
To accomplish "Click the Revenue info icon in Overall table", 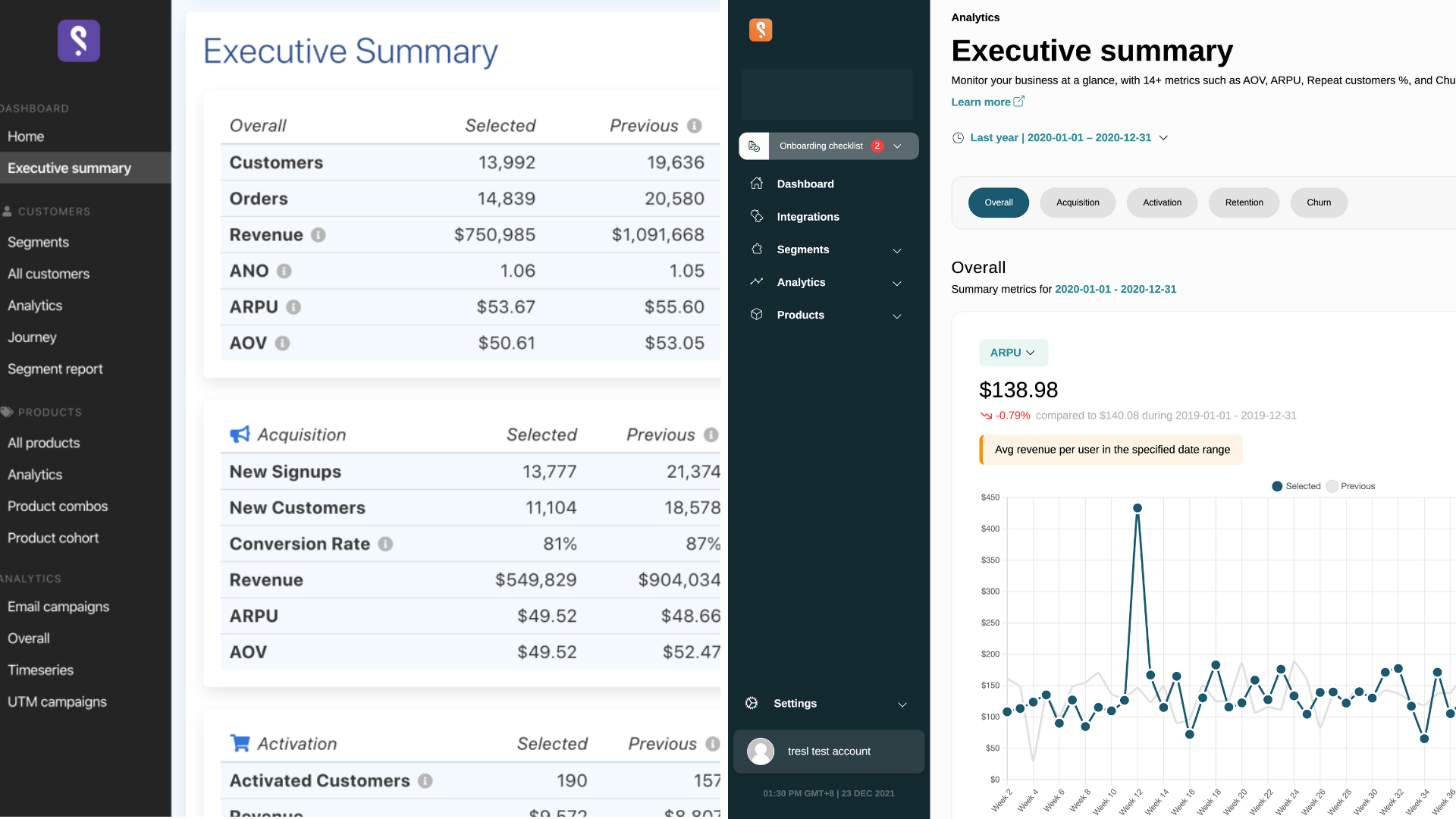I will pyautogui.click(x=318, y=235).
